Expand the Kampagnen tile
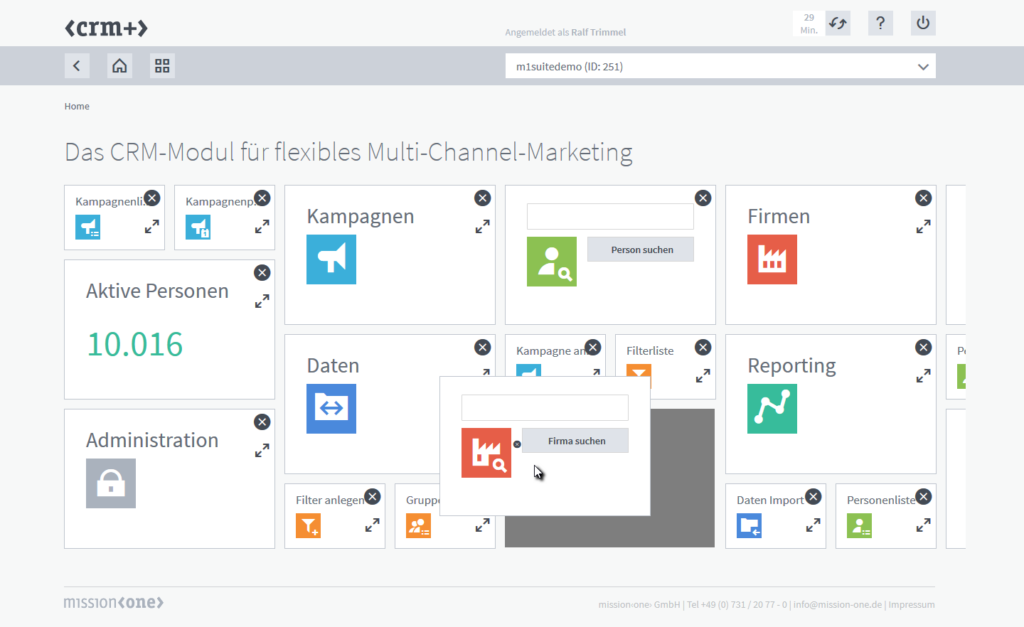The image size is (1024, 627). click(482, 227)
